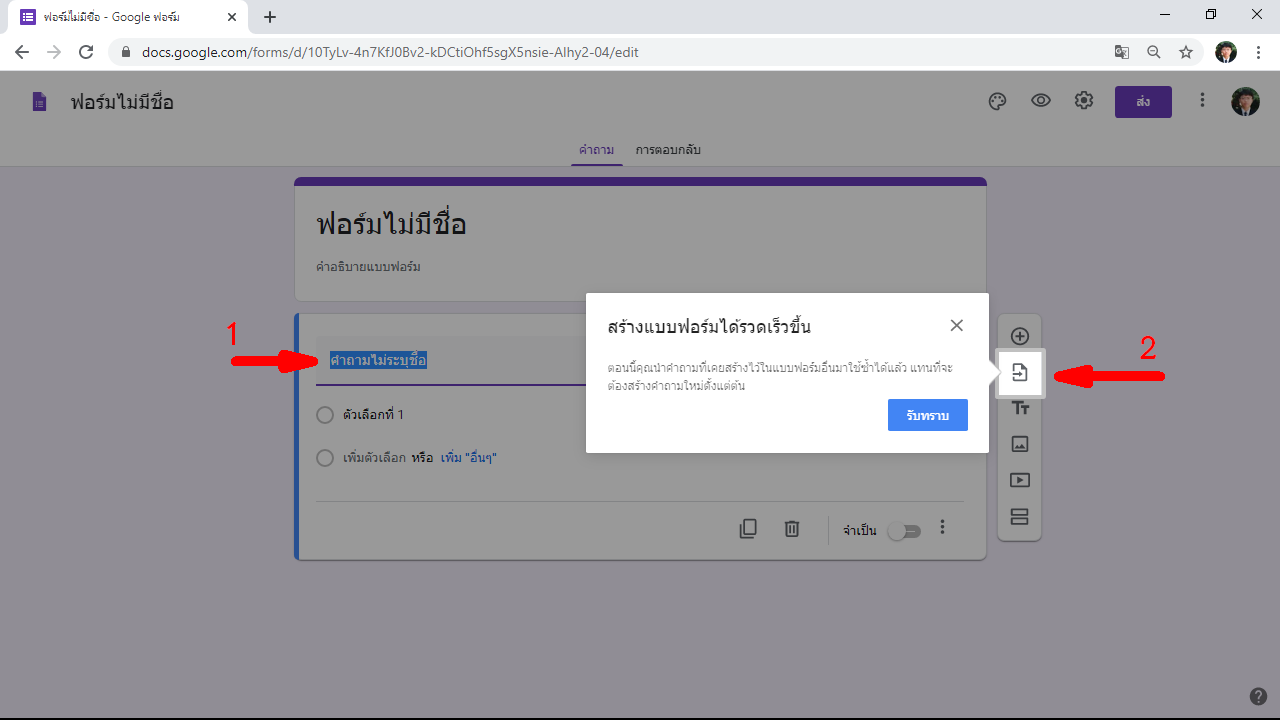Screen dimensions: 1280x721
Task: Click the preview eye icon
Action: point(1041,101)
